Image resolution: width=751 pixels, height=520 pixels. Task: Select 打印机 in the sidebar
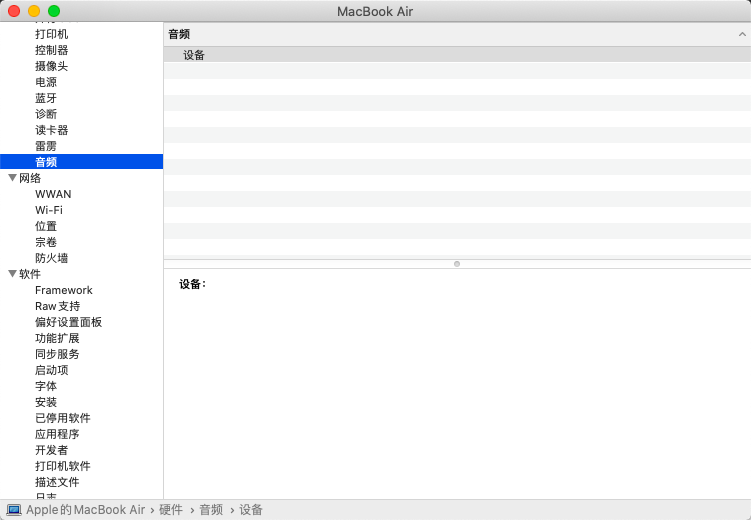pos(51,34)
